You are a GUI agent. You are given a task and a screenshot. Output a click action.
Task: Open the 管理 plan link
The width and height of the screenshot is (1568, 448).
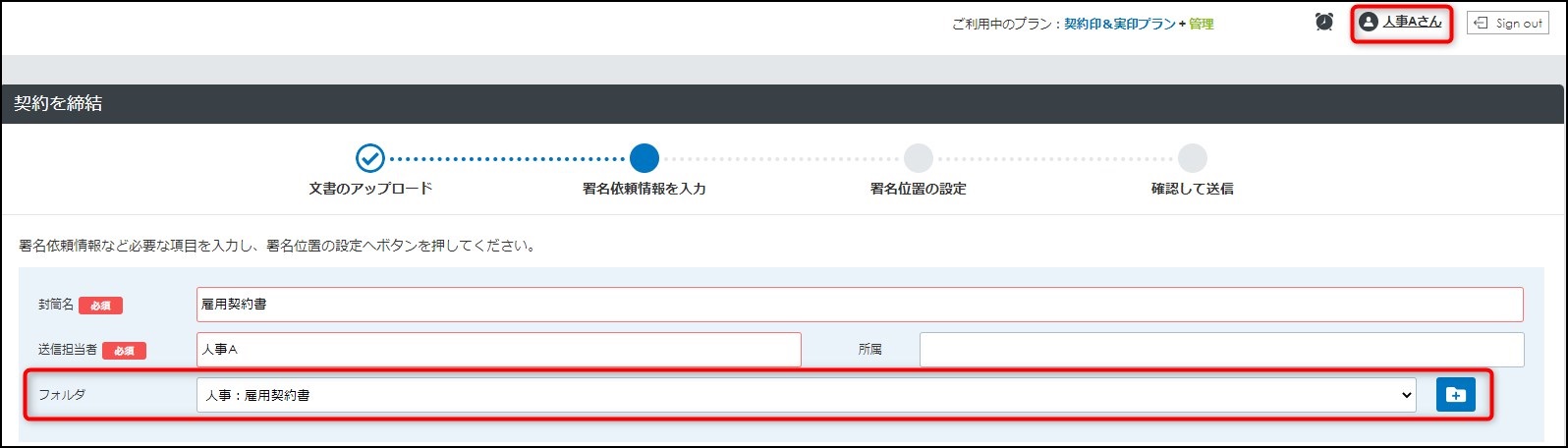(1202, 24)
